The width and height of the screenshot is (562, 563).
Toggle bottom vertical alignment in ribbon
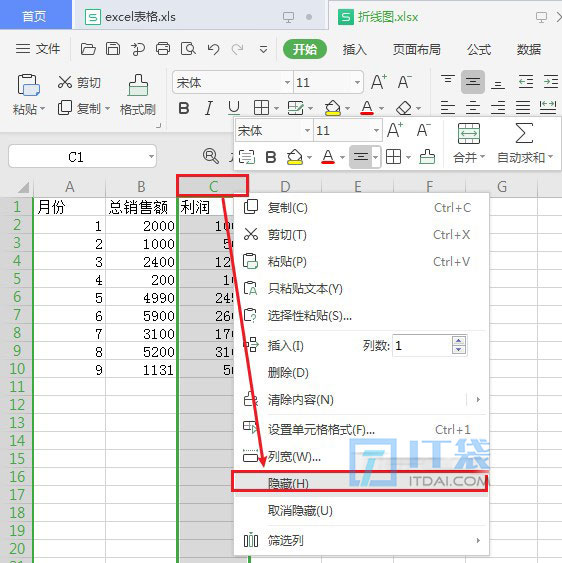coord(498,84)
